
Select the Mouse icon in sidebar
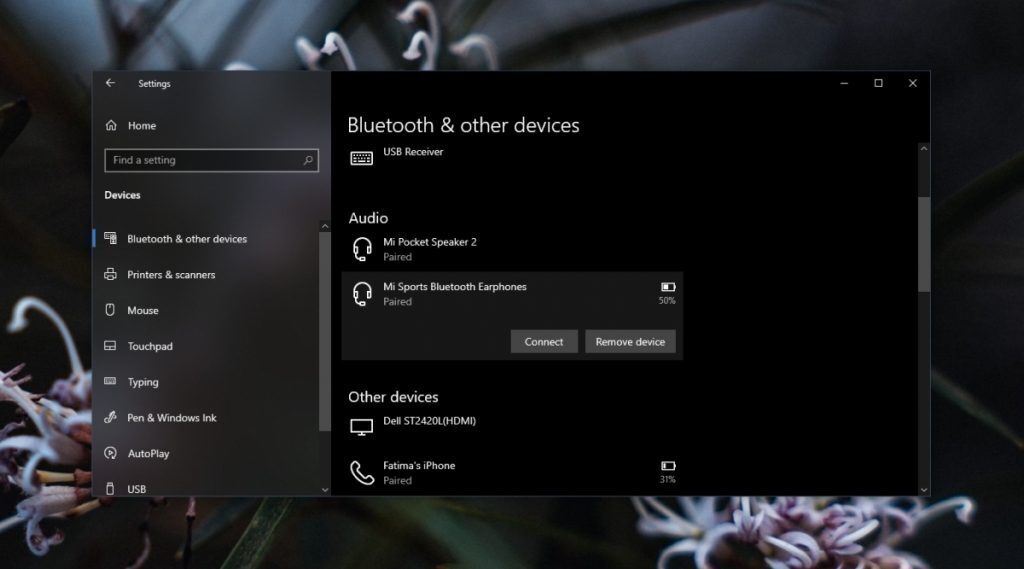point(110,310)
